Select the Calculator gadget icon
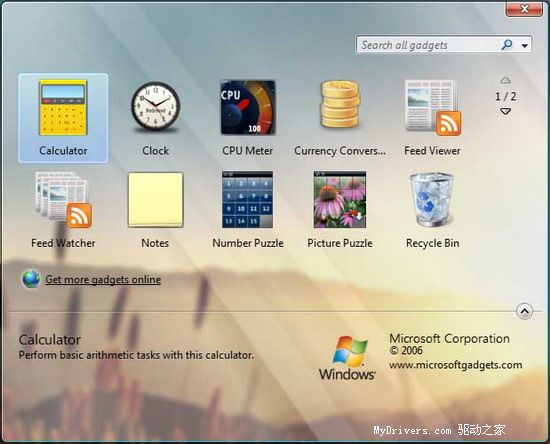This screenshot has width=550, height=444. pyautogui.click(x=63, y=108)
